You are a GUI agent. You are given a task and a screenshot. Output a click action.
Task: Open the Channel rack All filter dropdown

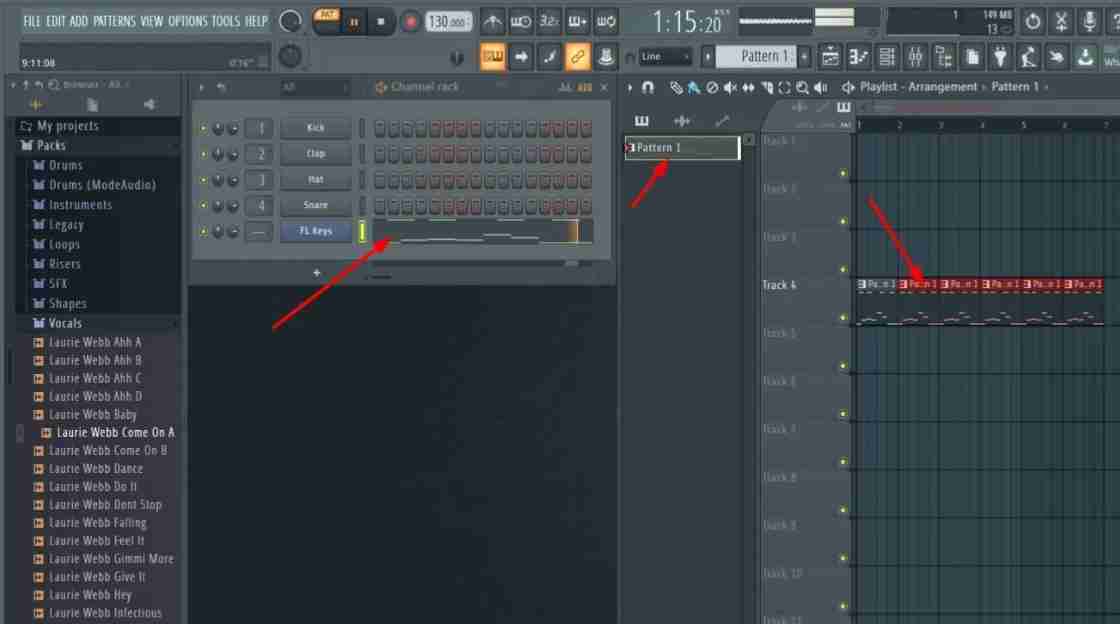point(313,87)
